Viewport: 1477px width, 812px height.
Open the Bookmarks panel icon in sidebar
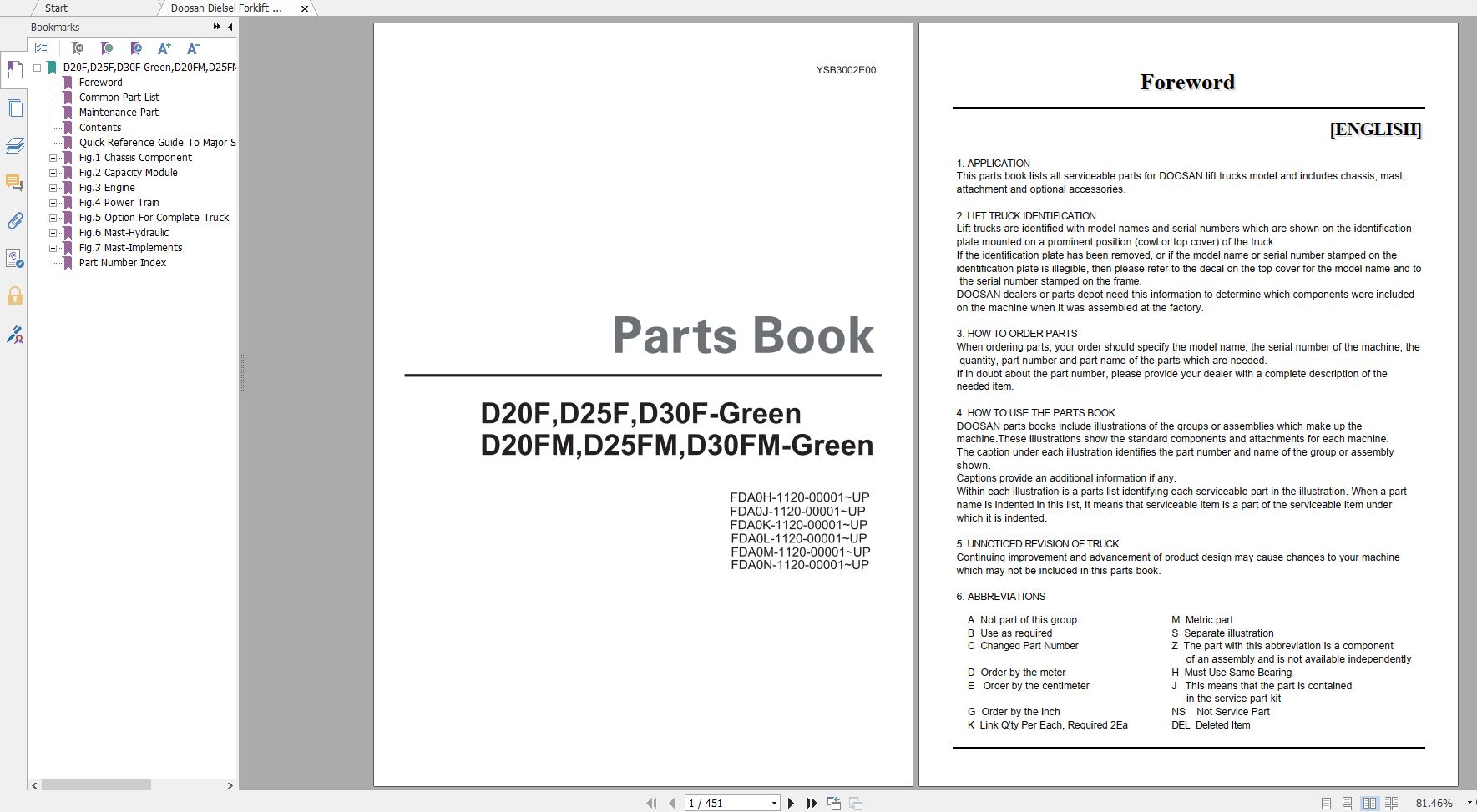tap(14, 70)
